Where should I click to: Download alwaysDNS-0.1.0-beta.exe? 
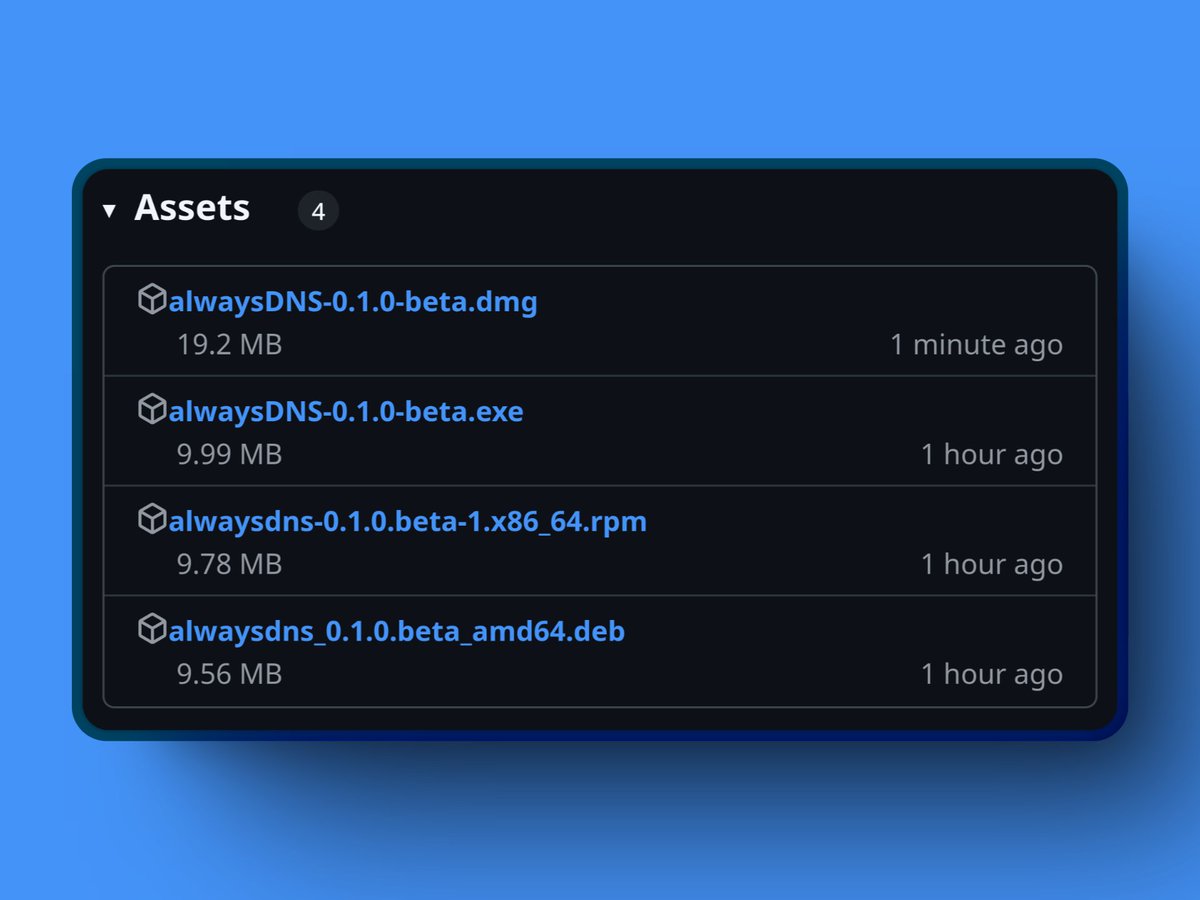345,411
